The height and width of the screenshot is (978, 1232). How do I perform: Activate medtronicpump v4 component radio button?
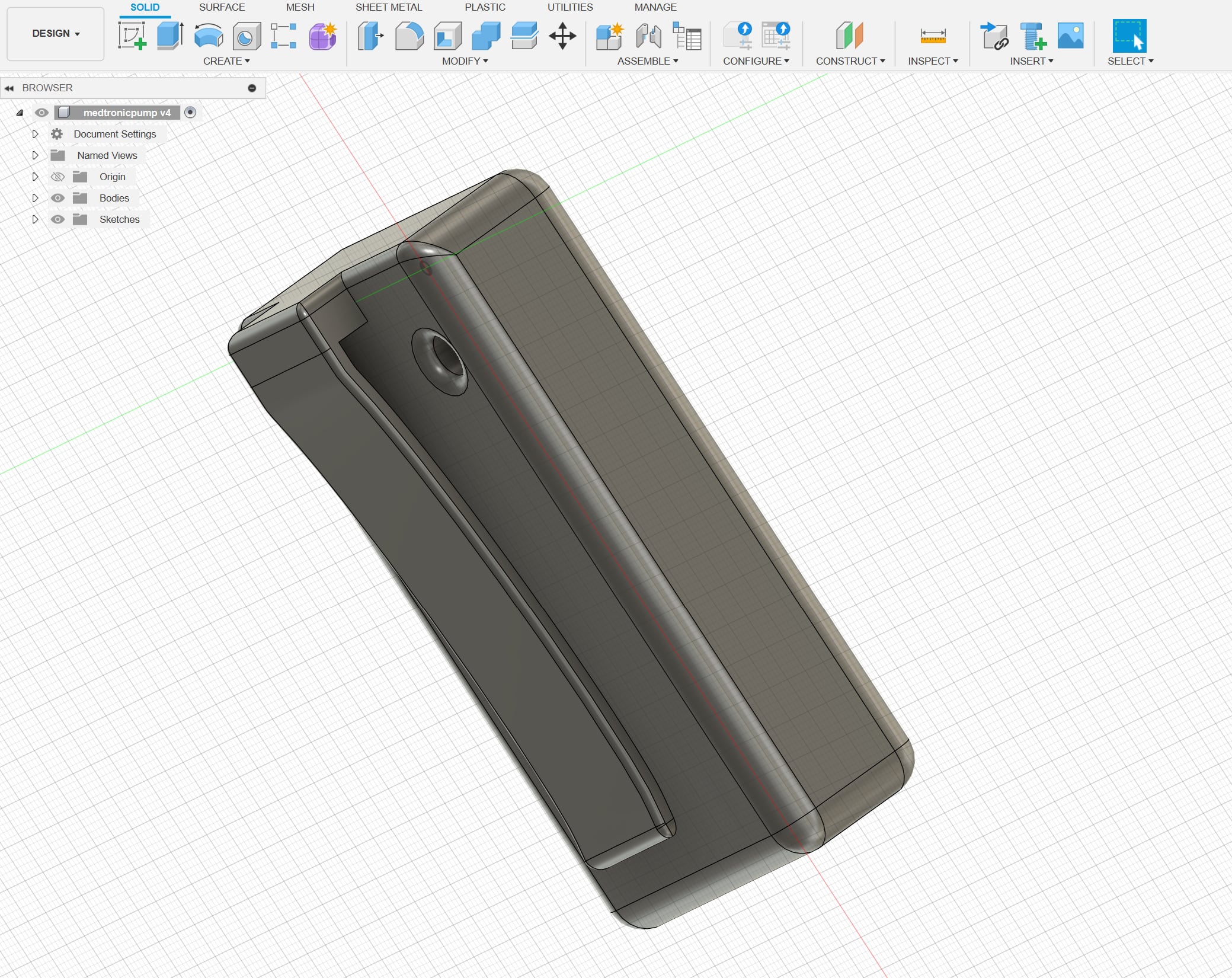(x=190, y=113)
